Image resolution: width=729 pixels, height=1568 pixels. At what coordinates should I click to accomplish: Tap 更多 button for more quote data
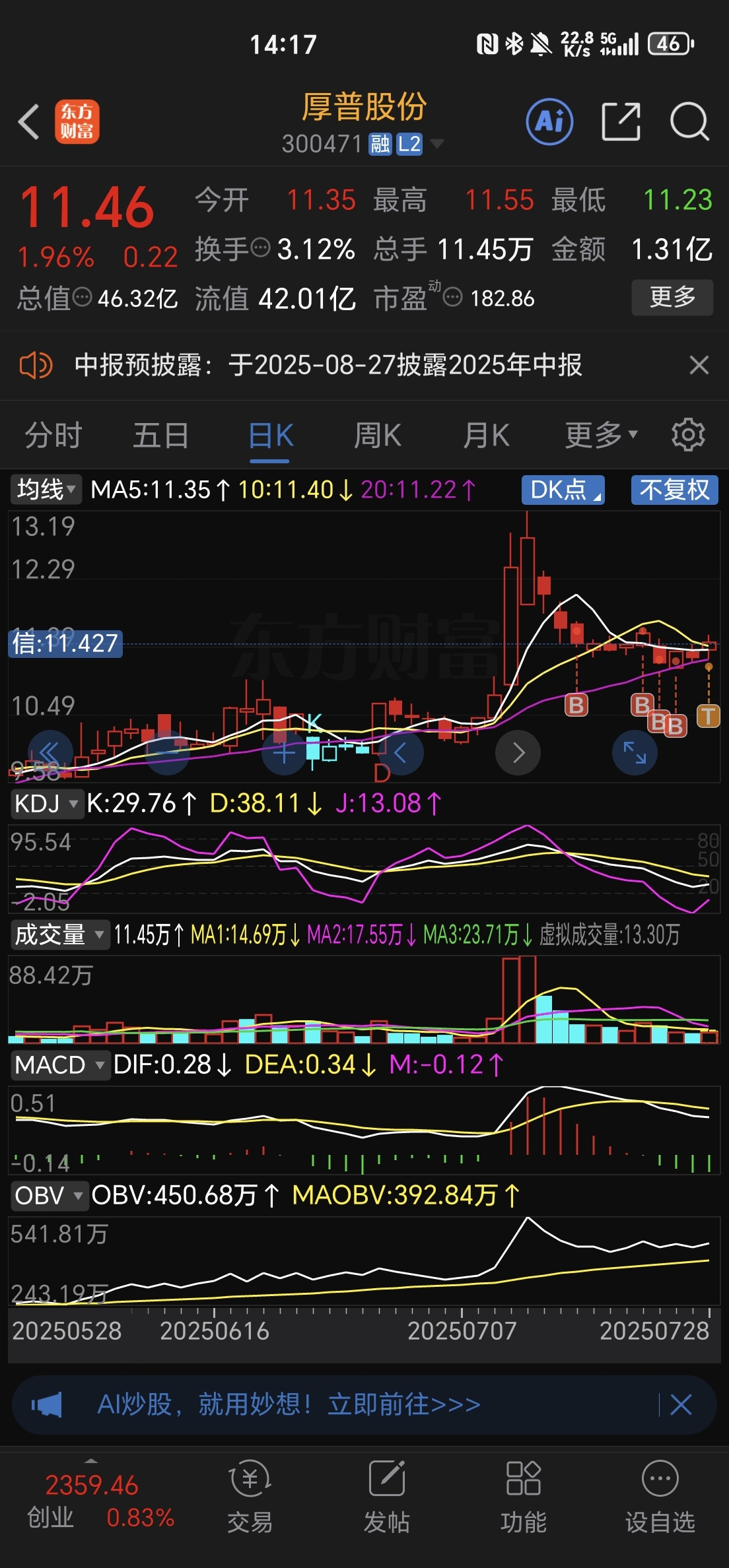(x=672, y=297)
